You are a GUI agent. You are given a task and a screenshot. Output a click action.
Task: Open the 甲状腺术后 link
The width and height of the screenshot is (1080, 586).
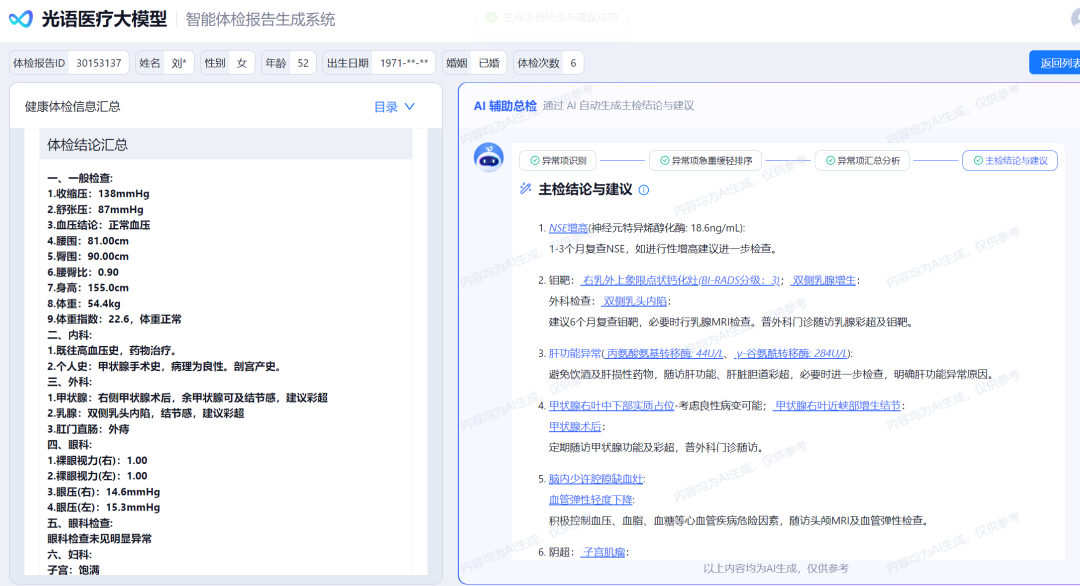tap(575, 426)
